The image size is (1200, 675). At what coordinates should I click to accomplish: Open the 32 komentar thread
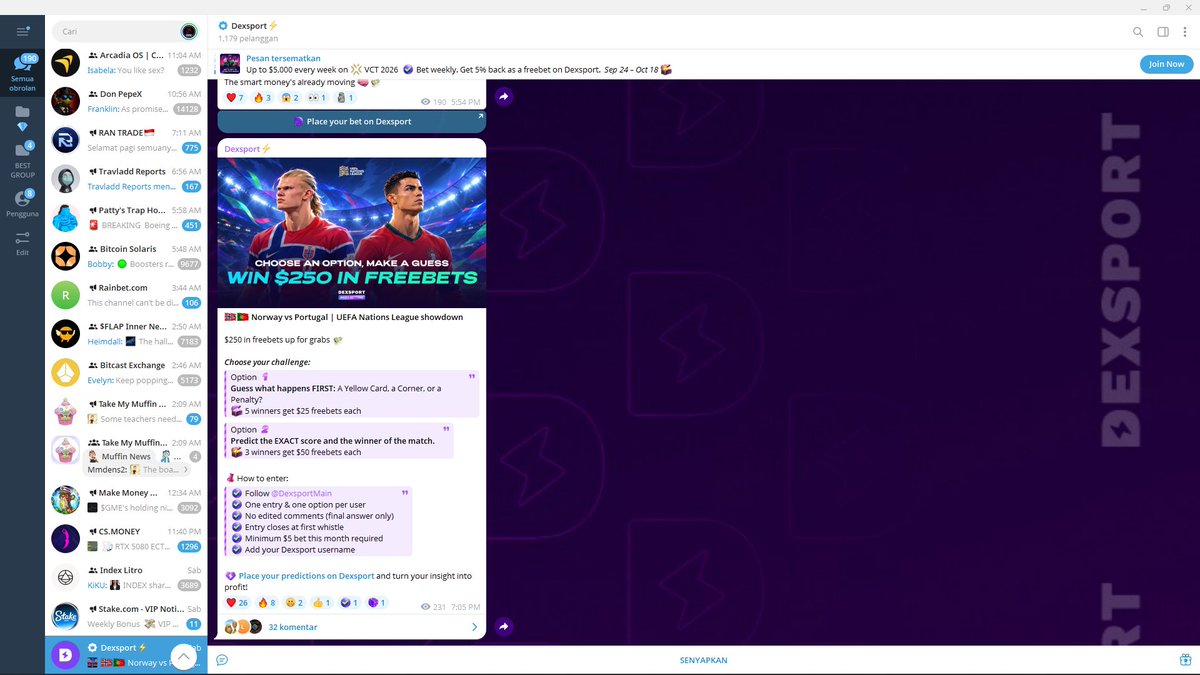point(352,627)
